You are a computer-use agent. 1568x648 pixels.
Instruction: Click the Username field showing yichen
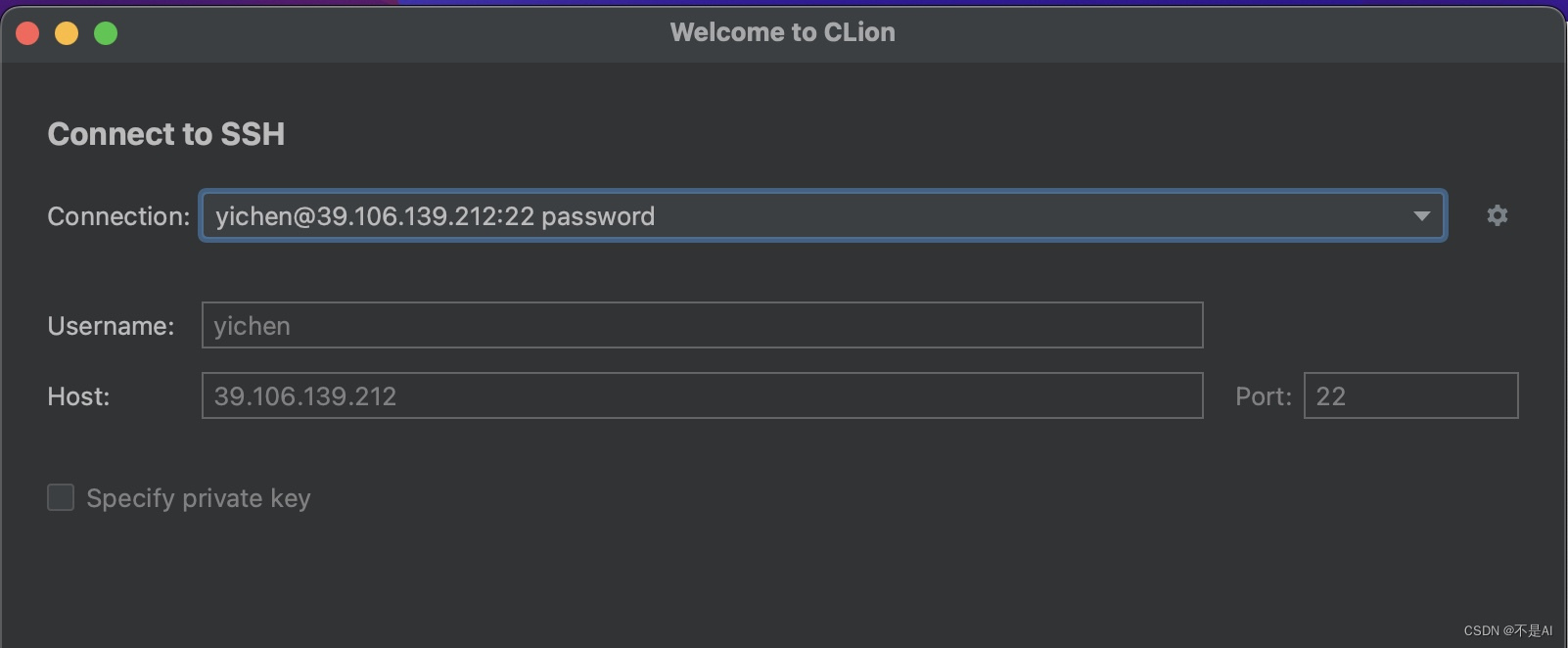pos(701,325)
